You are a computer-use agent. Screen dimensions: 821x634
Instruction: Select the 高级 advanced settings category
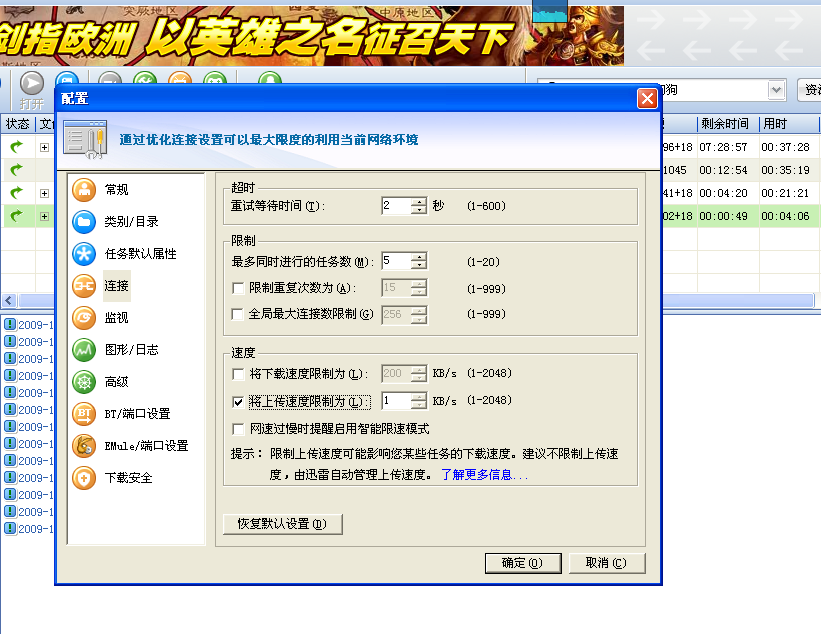point(116,382)
